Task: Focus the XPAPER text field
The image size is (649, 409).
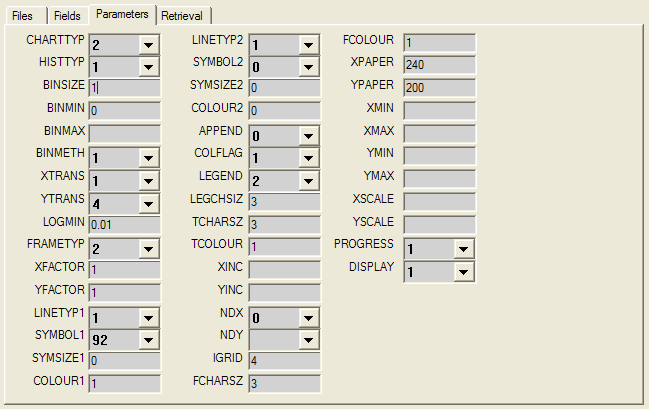Action: click(439, 64)
